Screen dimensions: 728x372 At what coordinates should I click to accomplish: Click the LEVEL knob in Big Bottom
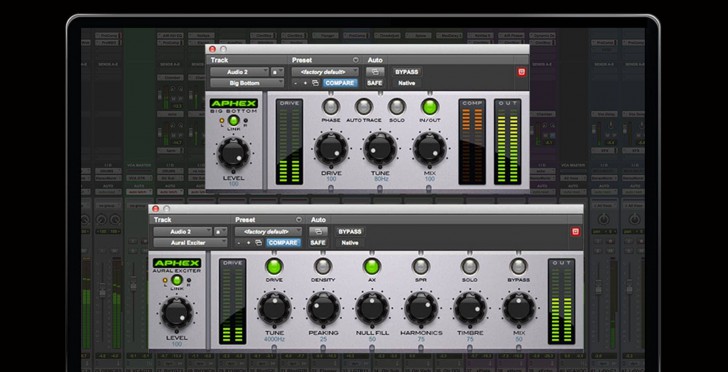[x=234, y=153]
